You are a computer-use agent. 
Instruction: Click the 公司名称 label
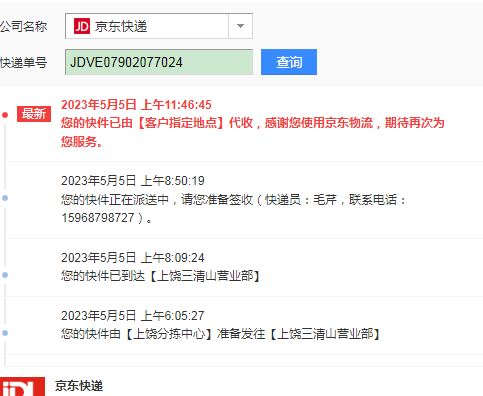coord(23,26)
